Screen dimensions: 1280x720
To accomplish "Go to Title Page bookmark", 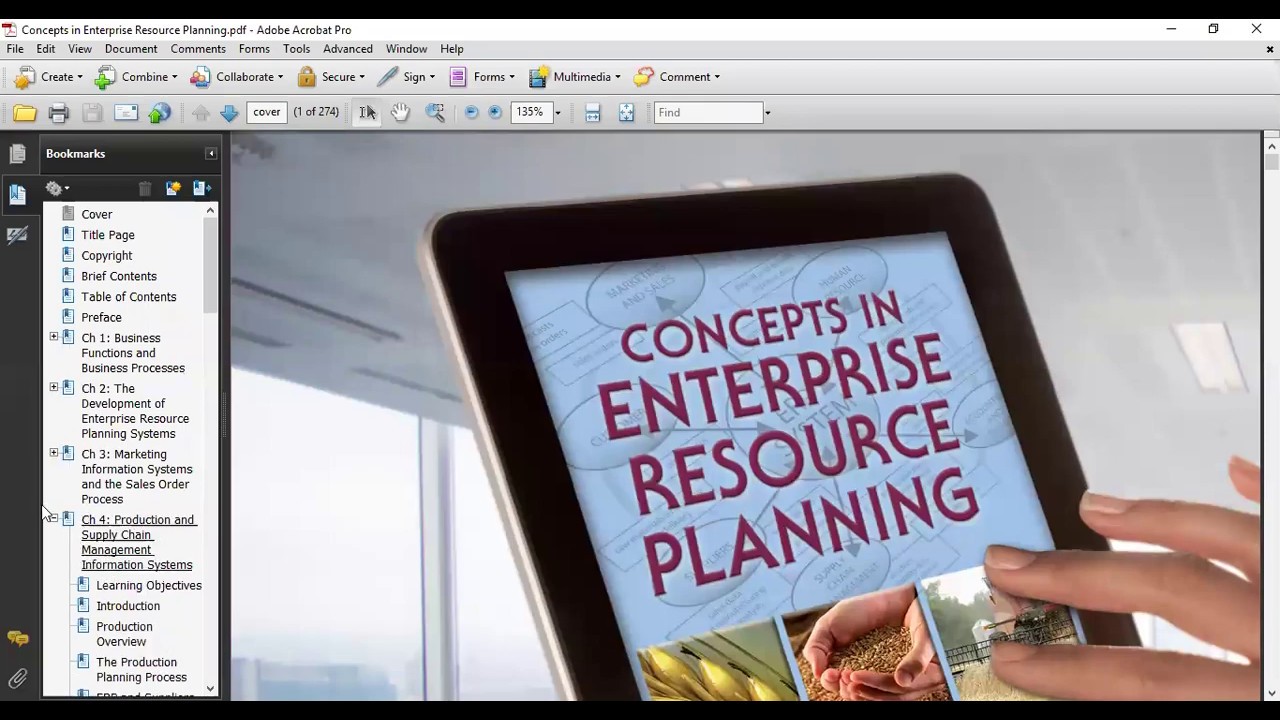I will tap(108, 235).
